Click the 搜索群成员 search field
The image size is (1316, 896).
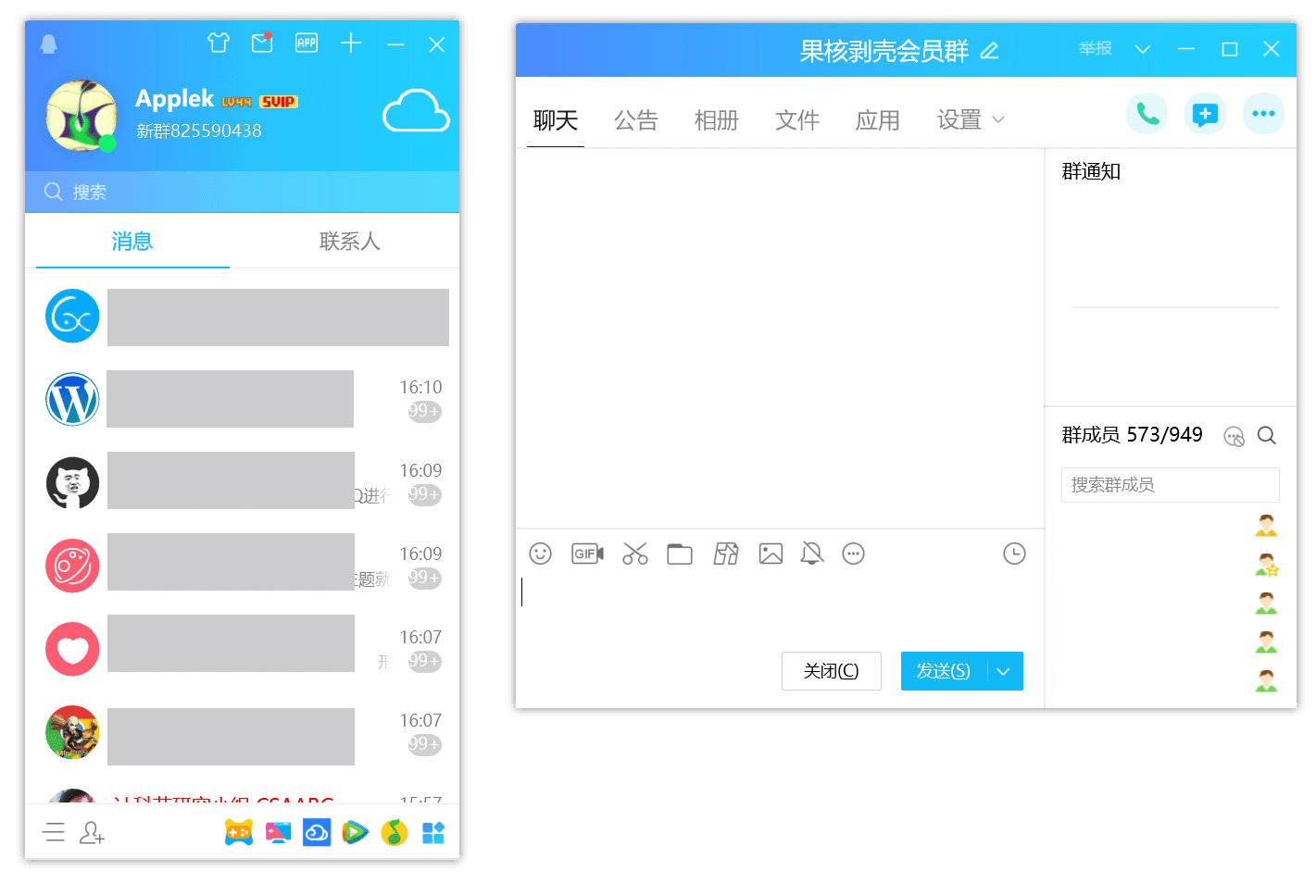pyautogui.click(x=1169, y=485)
